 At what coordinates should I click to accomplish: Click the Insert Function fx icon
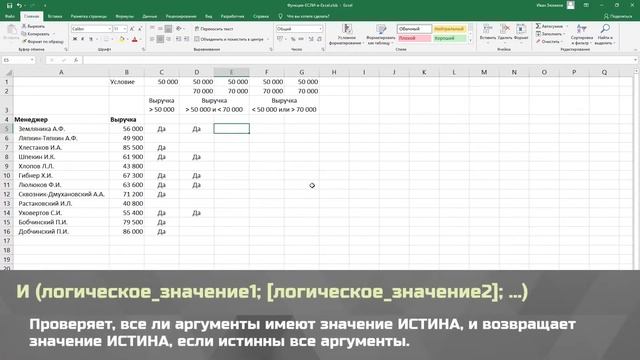pos(76,60)
